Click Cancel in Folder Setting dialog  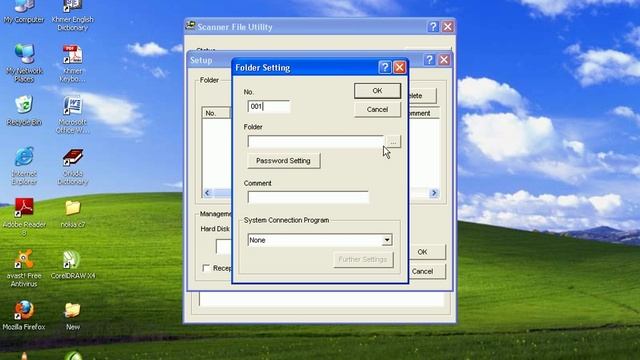377,109
